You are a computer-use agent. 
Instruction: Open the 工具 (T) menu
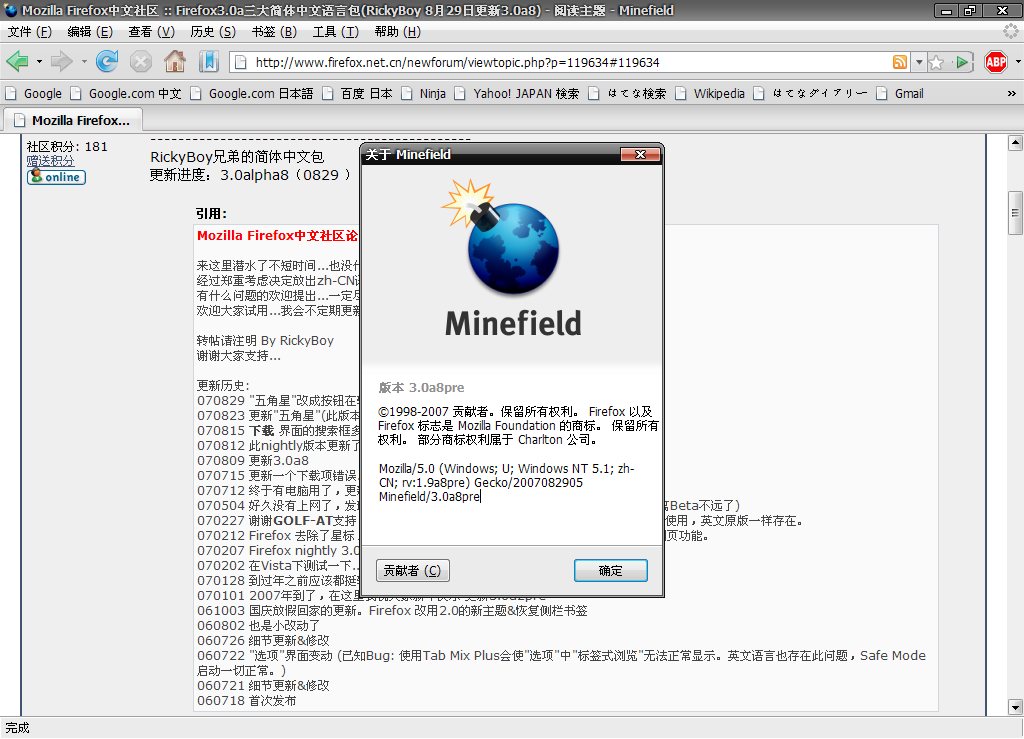click(x=336, y=31)
